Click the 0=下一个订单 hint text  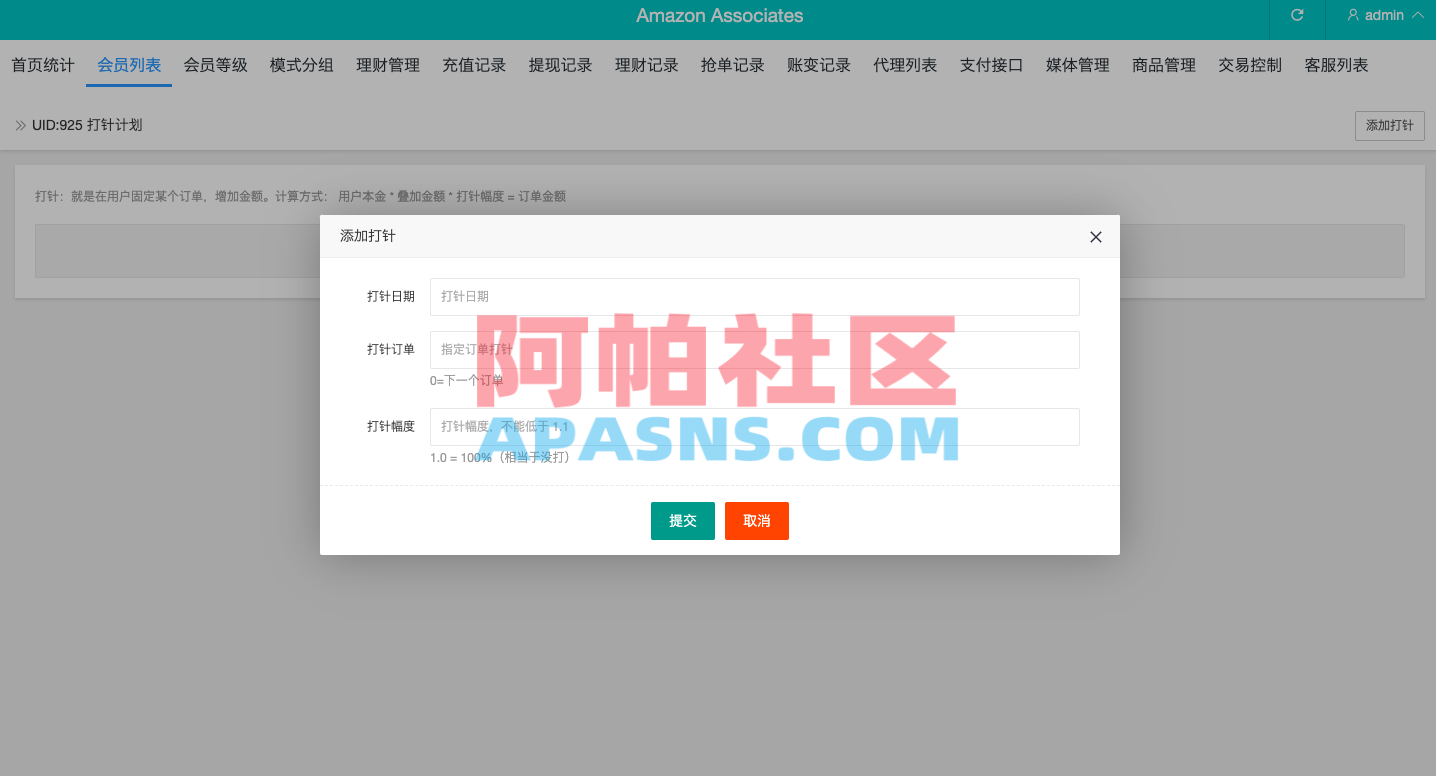tap(467, 381)
